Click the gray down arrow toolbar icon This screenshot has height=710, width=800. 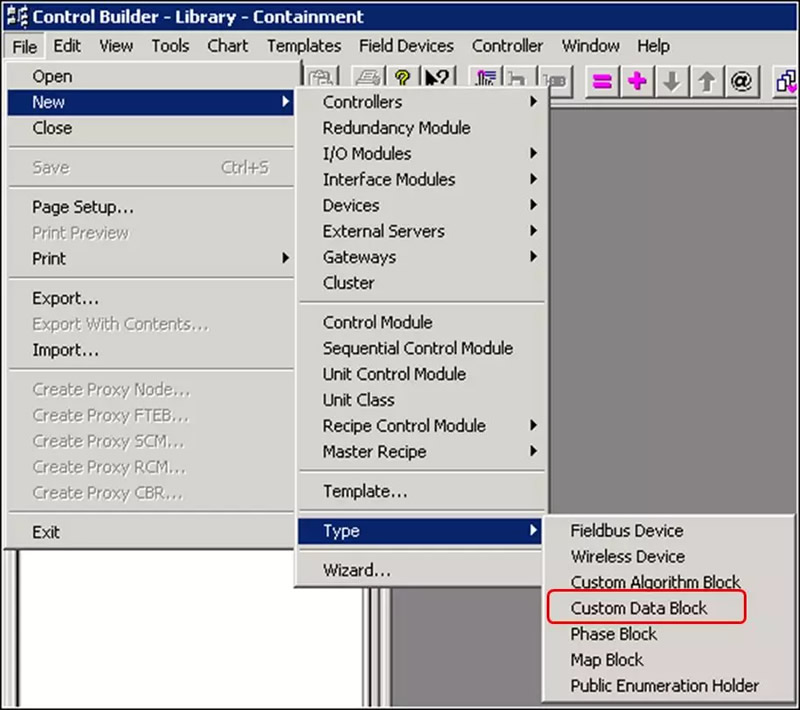coord(671,81)
